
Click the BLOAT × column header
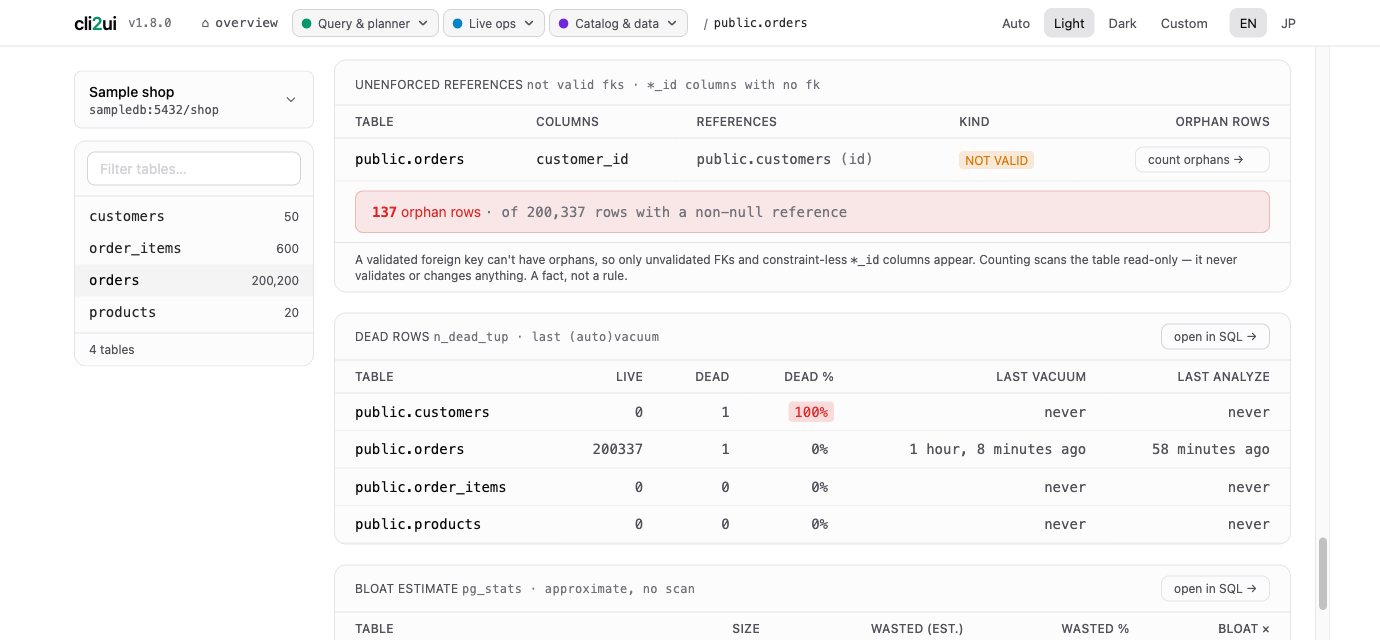point(1244,629)
